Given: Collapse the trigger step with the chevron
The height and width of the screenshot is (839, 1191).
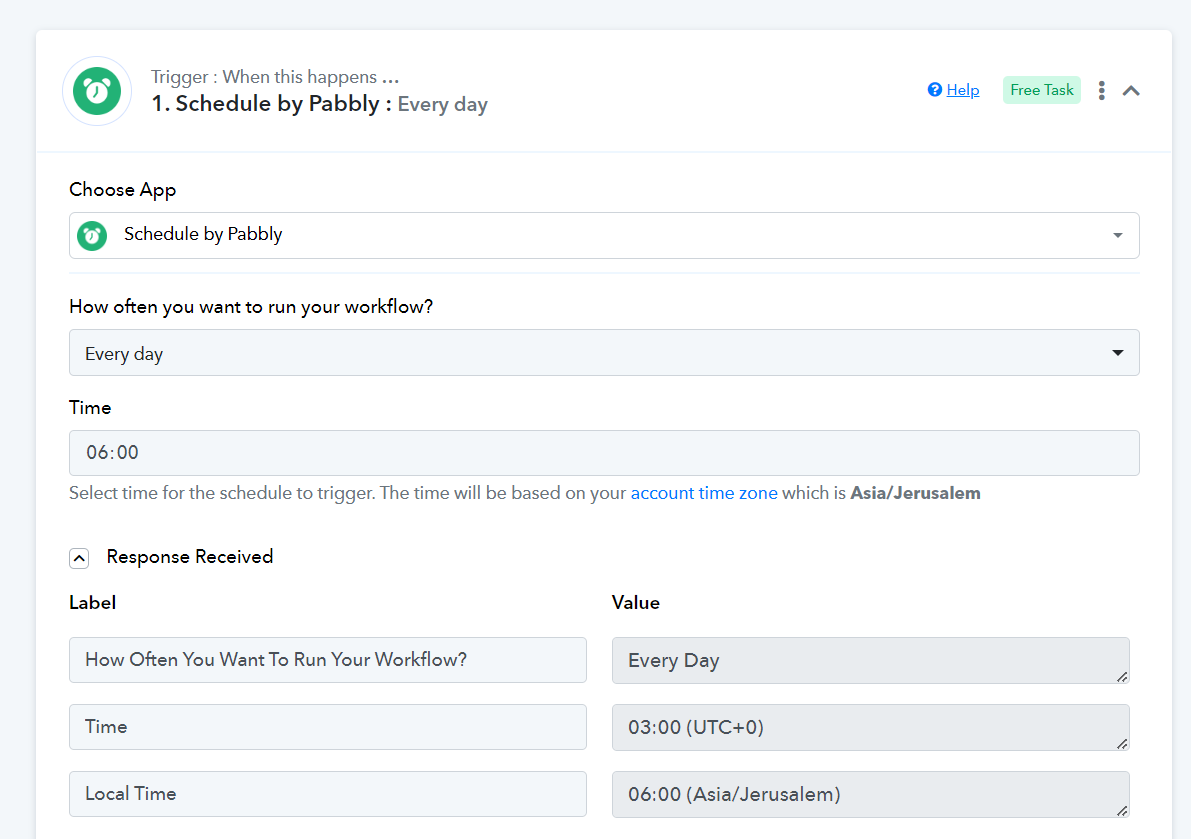Looking at the screenshot, I should coord(1131,90).
